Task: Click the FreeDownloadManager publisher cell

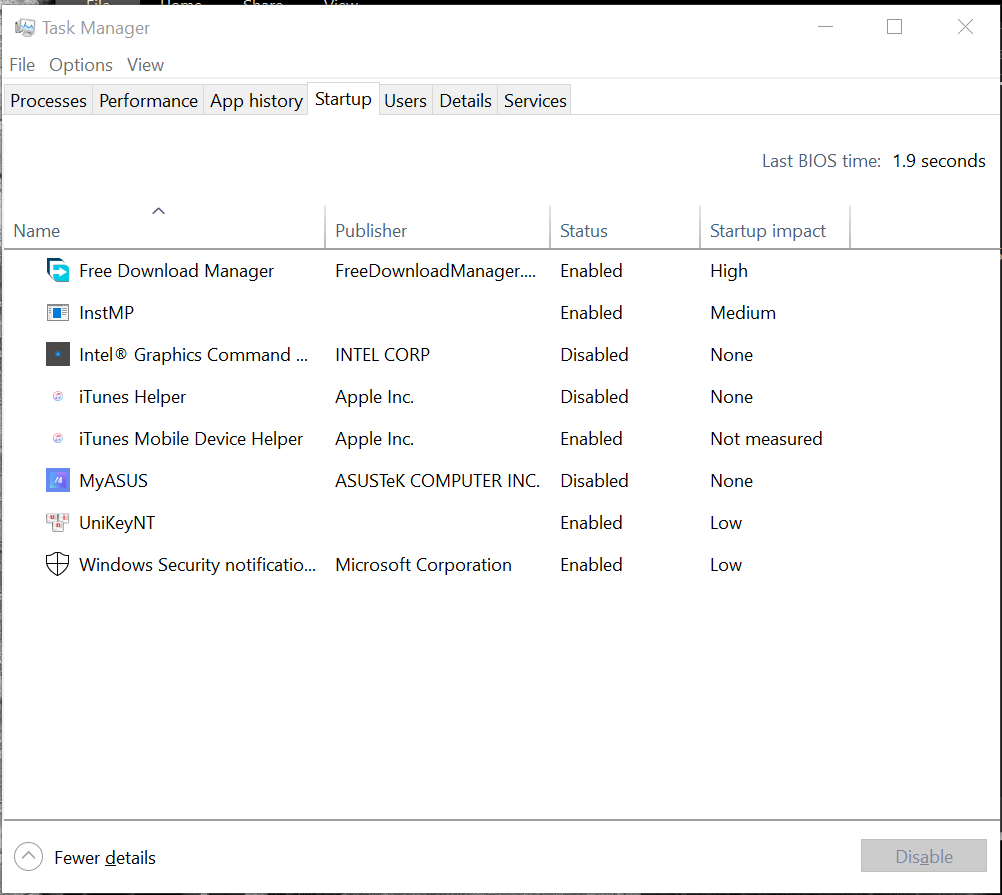Action: [435, 271]
